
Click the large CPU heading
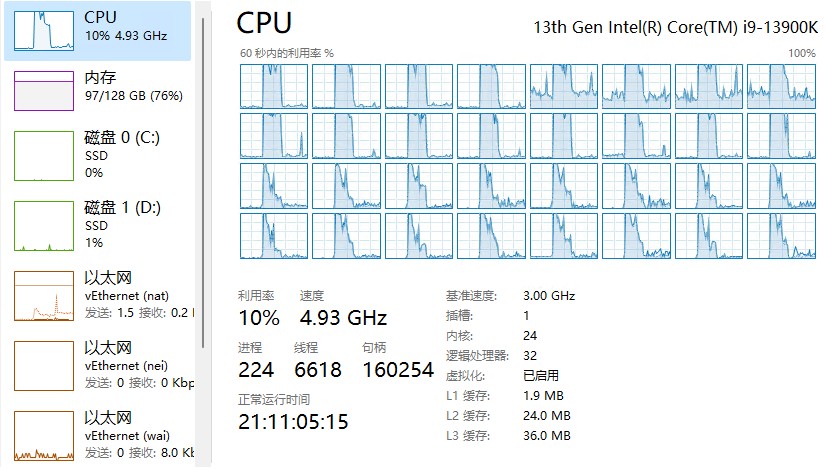[x=265, y=24]
